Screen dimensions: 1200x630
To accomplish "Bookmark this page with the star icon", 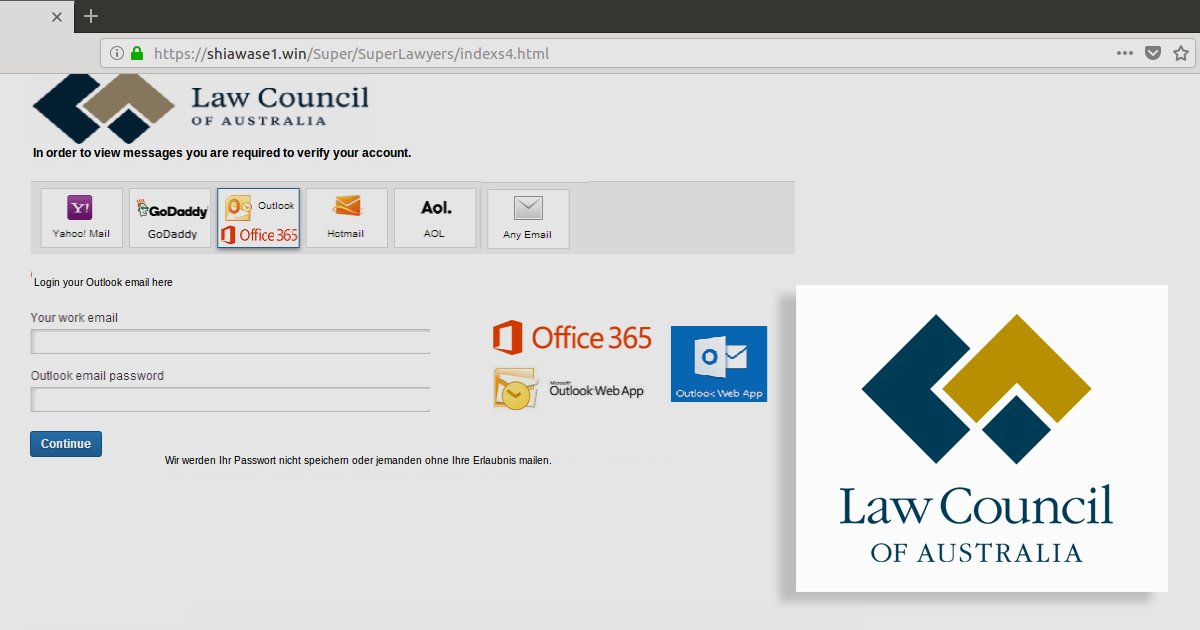I will tap(1180, 53).
